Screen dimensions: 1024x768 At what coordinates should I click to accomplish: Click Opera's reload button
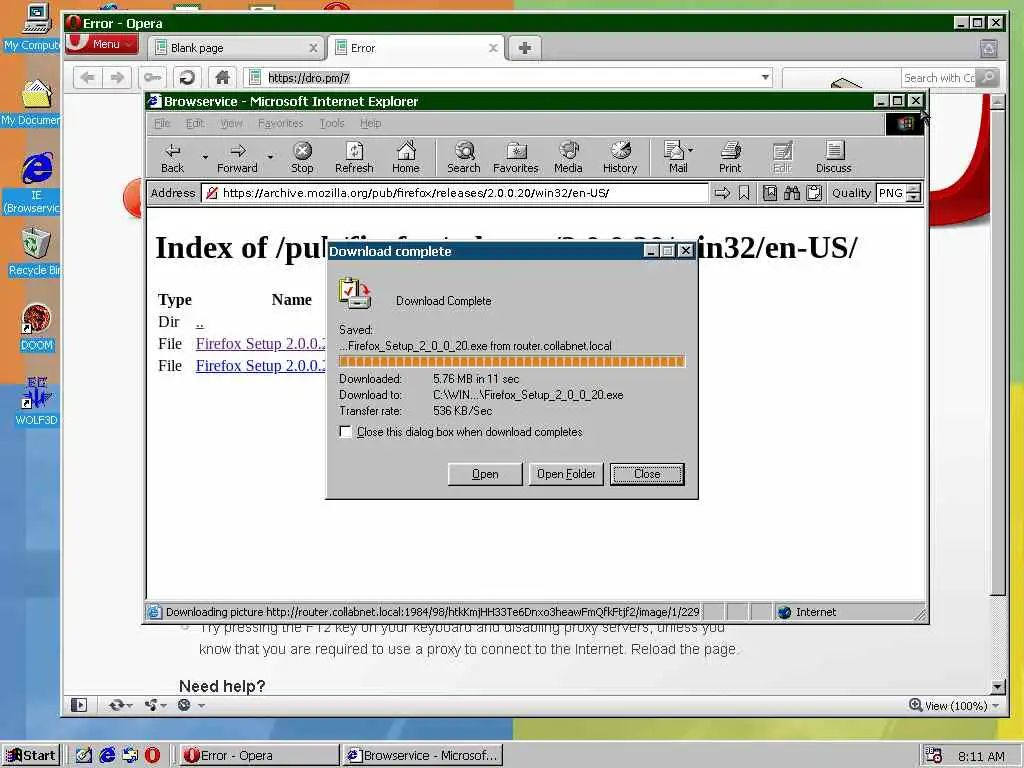[x=187, y=78]
